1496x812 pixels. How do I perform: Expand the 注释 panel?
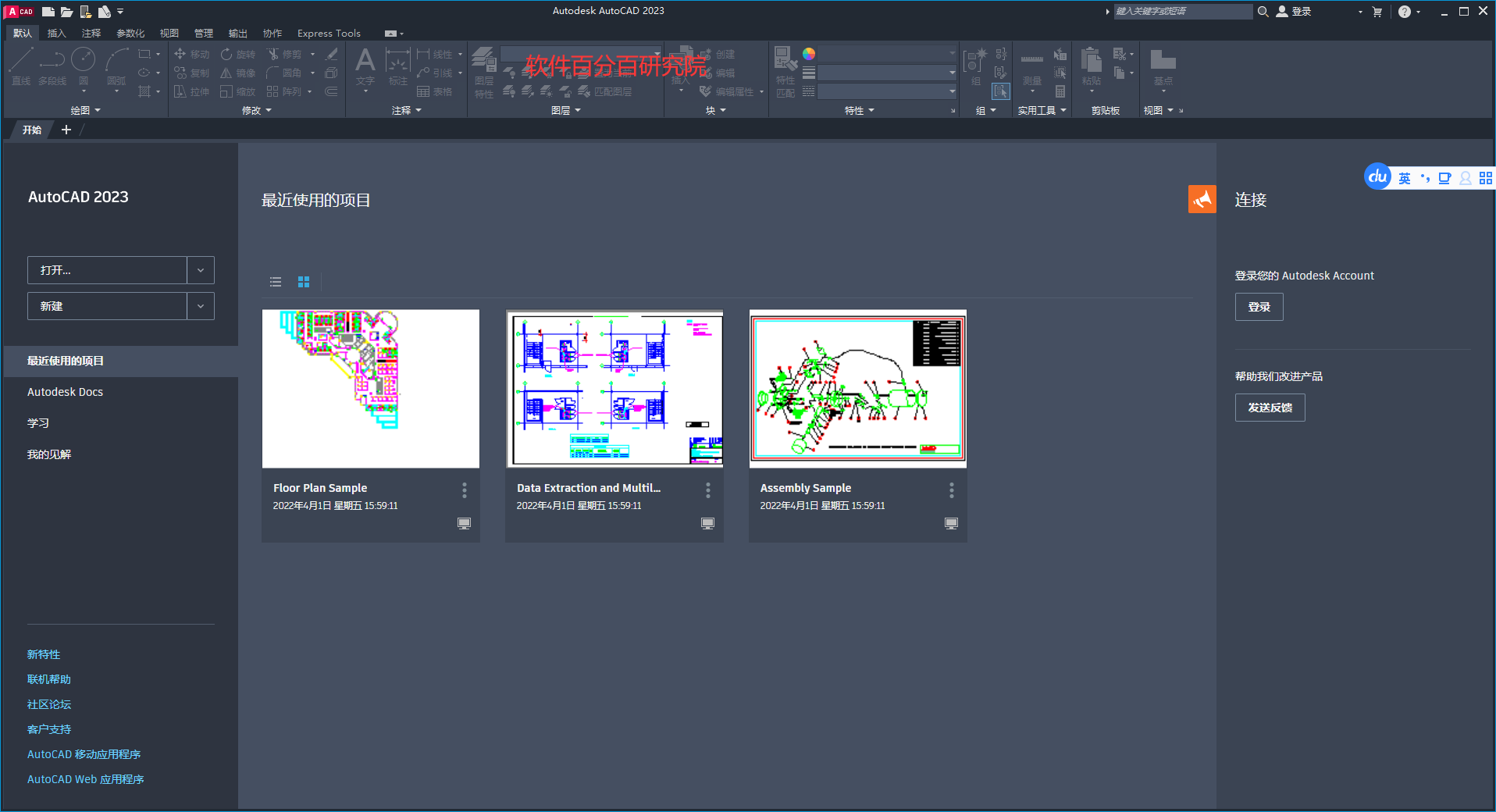coord(407,110)
